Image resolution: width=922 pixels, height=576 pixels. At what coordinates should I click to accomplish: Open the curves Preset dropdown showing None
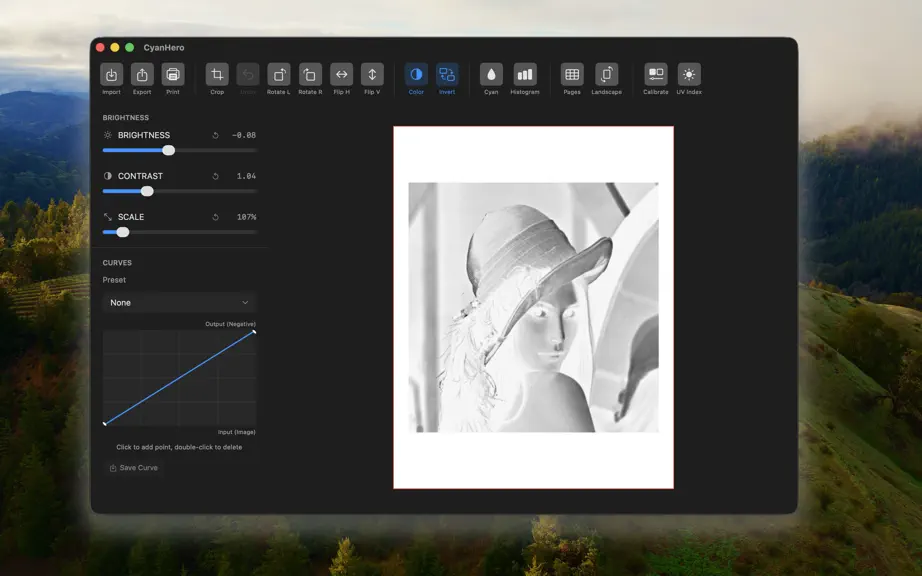[179, 303]
